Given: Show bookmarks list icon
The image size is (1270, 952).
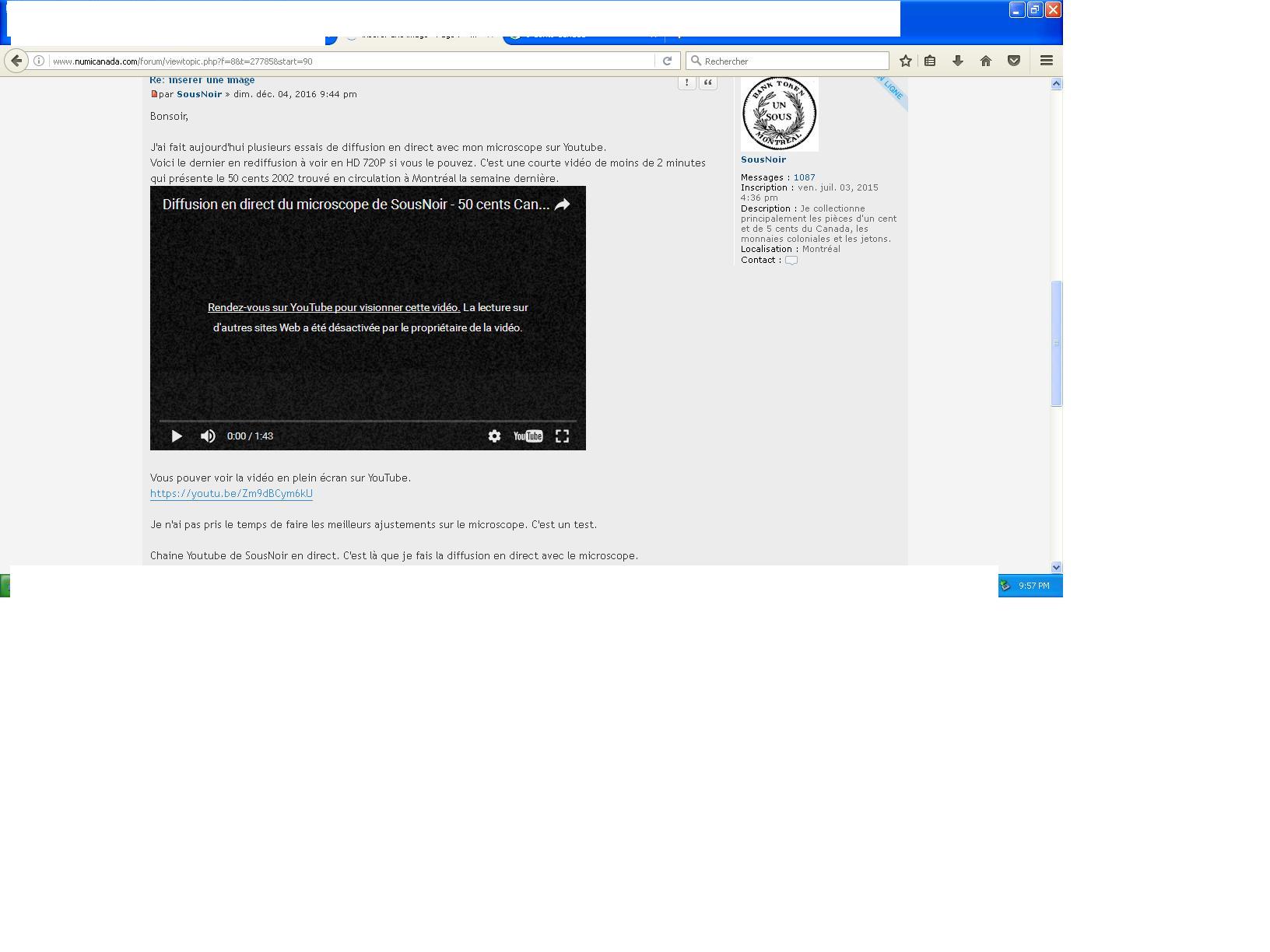Looking at the screenshot, I should [x=930, y=61].
